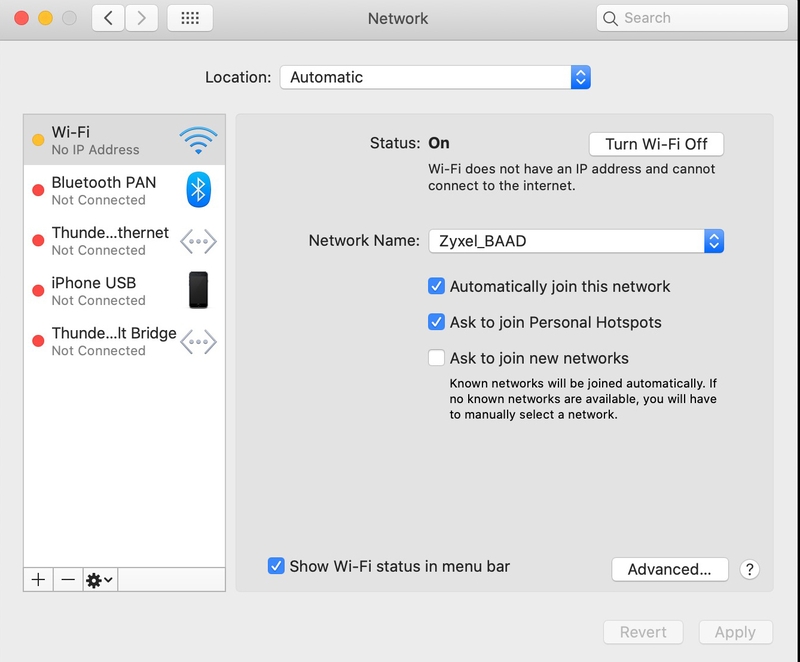Viewport: 800px width, 662px height.
Task: Remove selected service with minus button
Action: click(68, 580)
